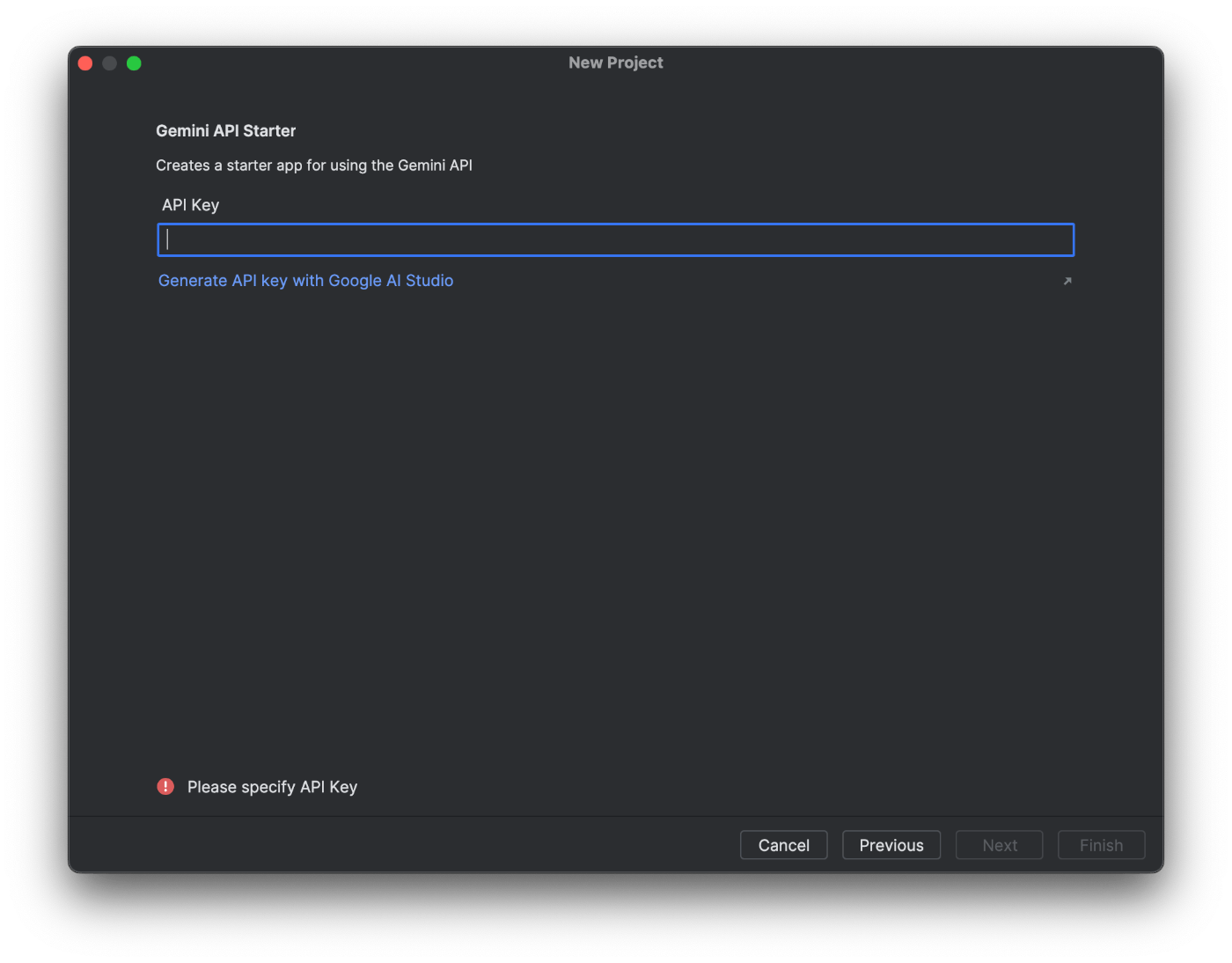Viewport: 1232px width, 963px height.
Task: Click the red close traffic light button
Action: tap(84, 62)
